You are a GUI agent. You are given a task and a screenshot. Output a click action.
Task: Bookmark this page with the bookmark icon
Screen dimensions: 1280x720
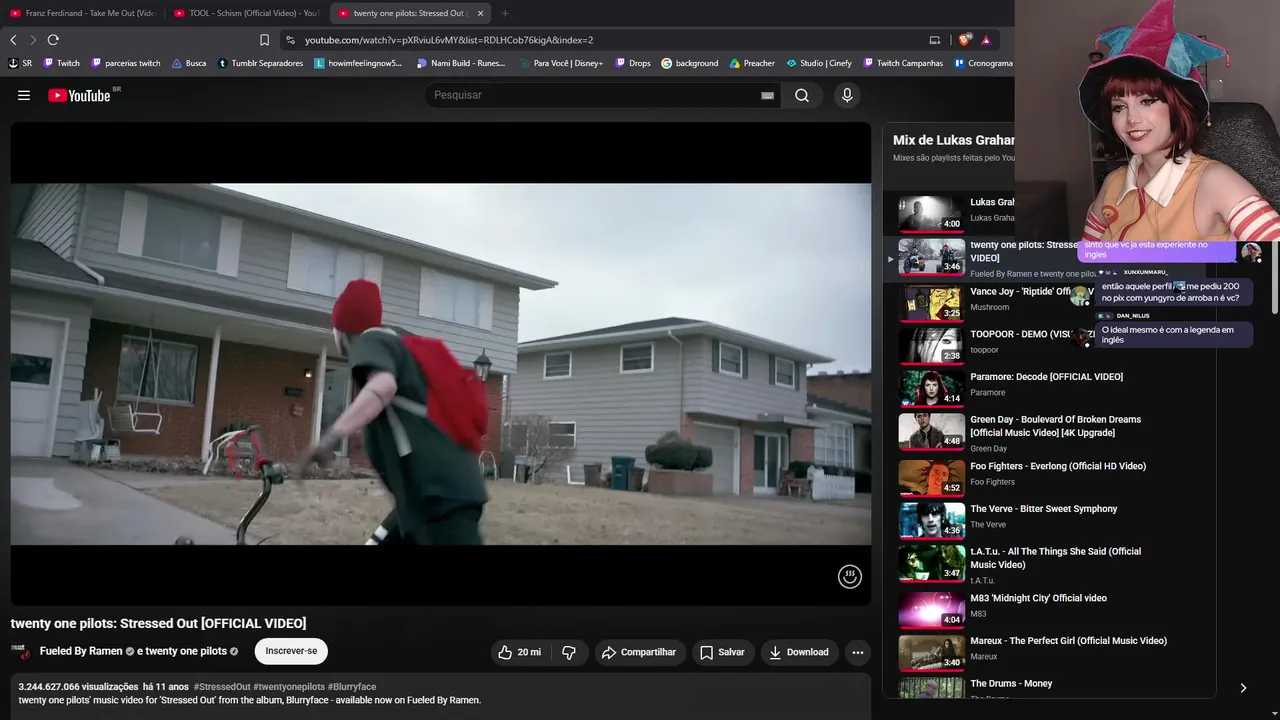(x=264, y=40)
